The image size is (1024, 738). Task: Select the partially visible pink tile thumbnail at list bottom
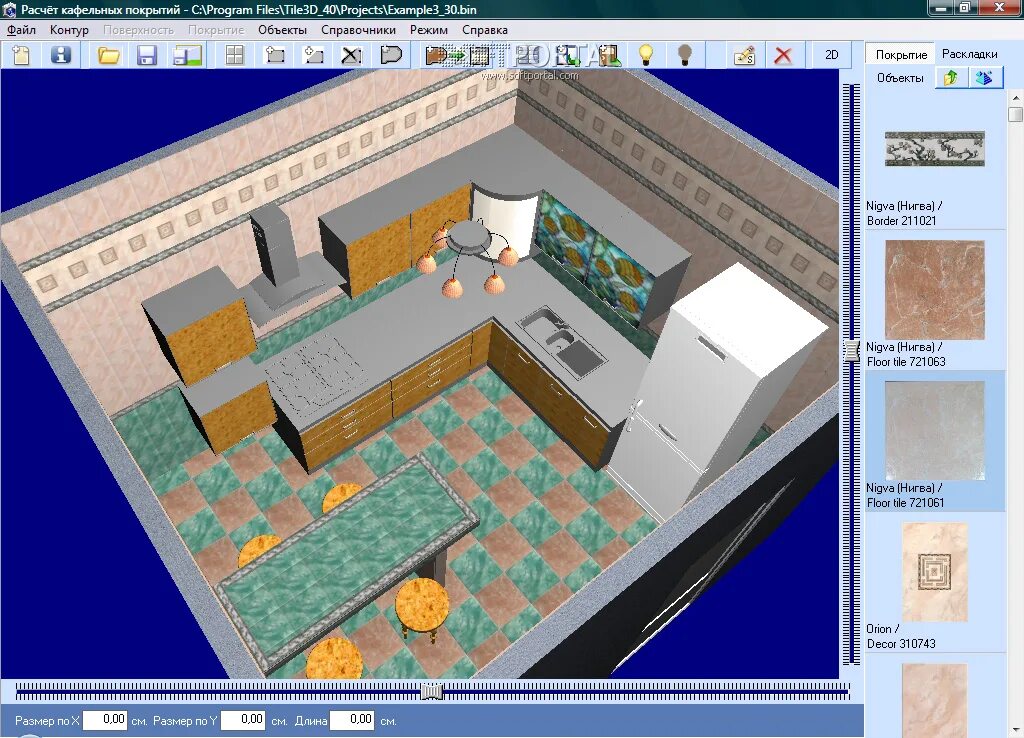[935, 700]
